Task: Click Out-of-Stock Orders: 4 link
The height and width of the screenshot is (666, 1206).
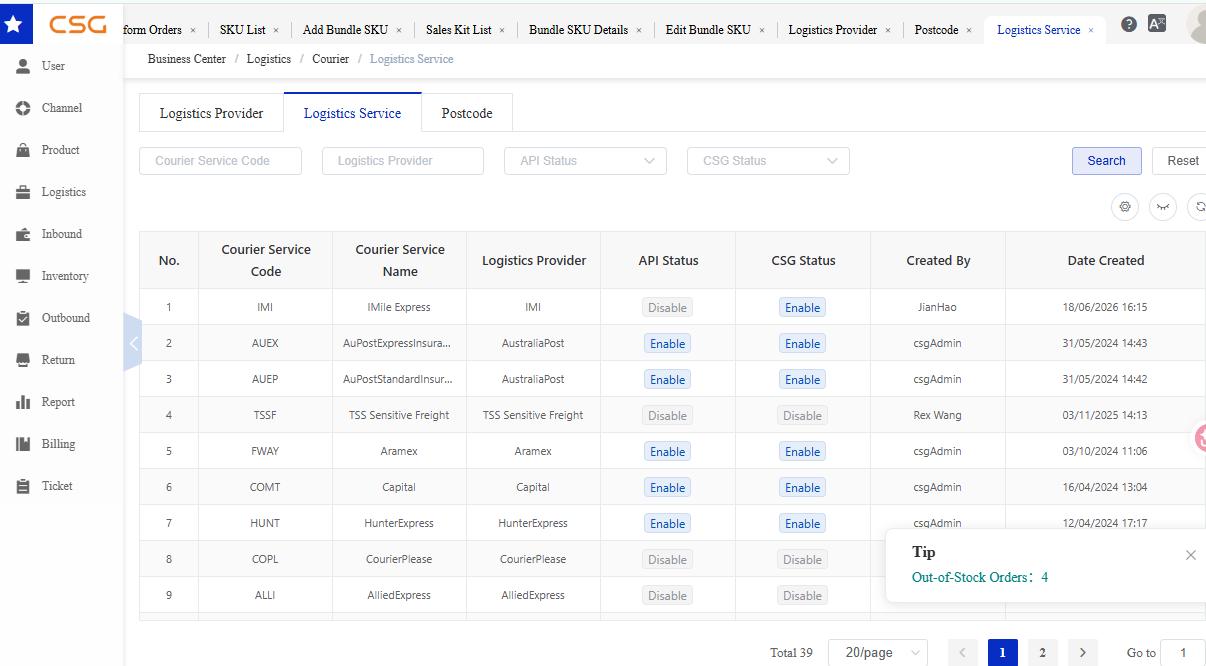Action: pyautogui.click(x=980, y=577)
